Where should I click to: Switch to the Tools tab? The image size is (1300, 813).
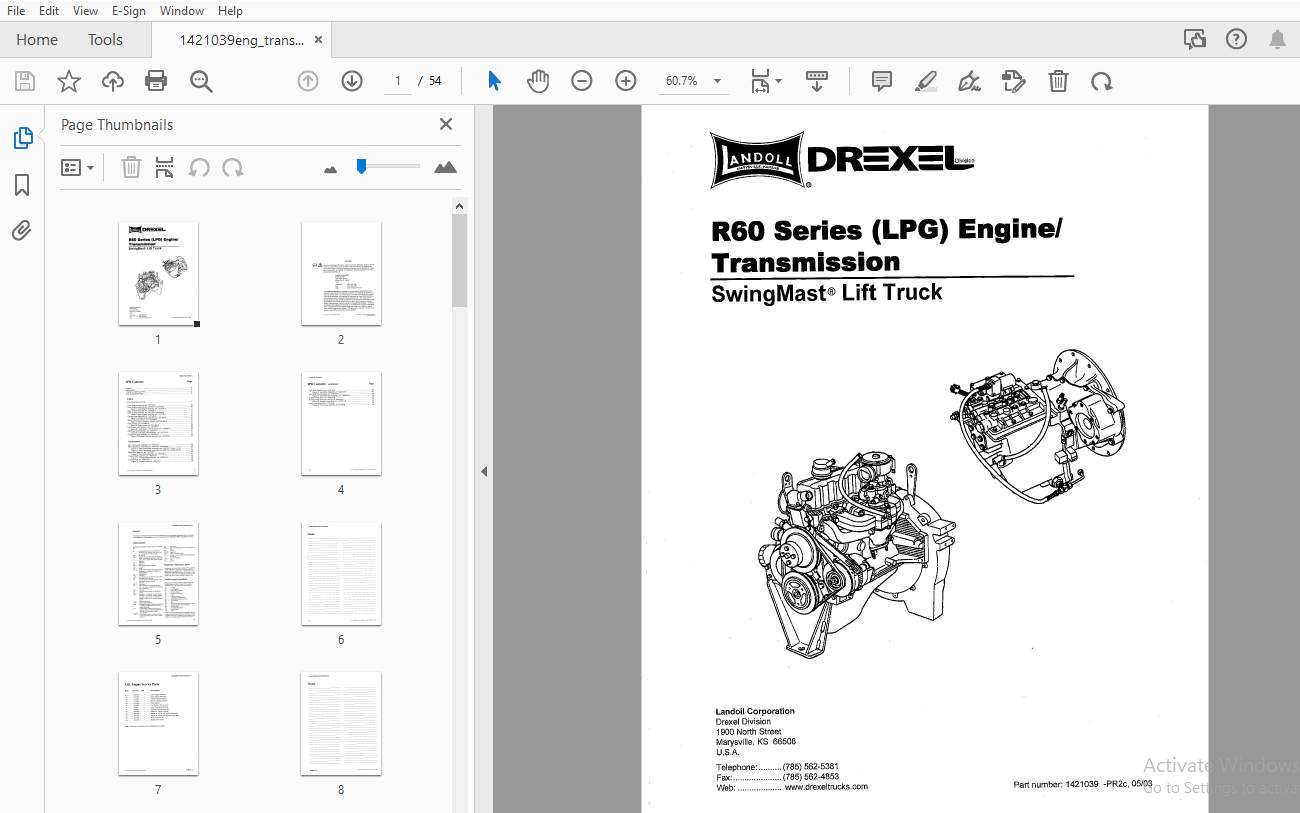[105, 40]
